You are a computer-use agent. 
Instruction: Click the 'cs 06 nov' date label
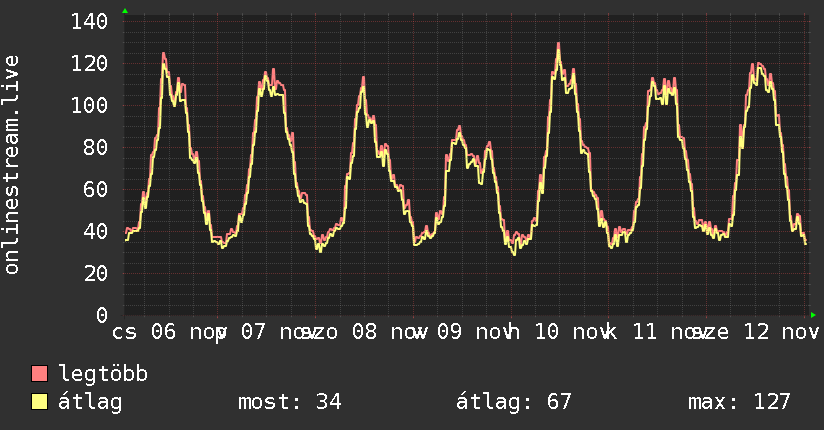pyautogui.click(x=168, y=332)
